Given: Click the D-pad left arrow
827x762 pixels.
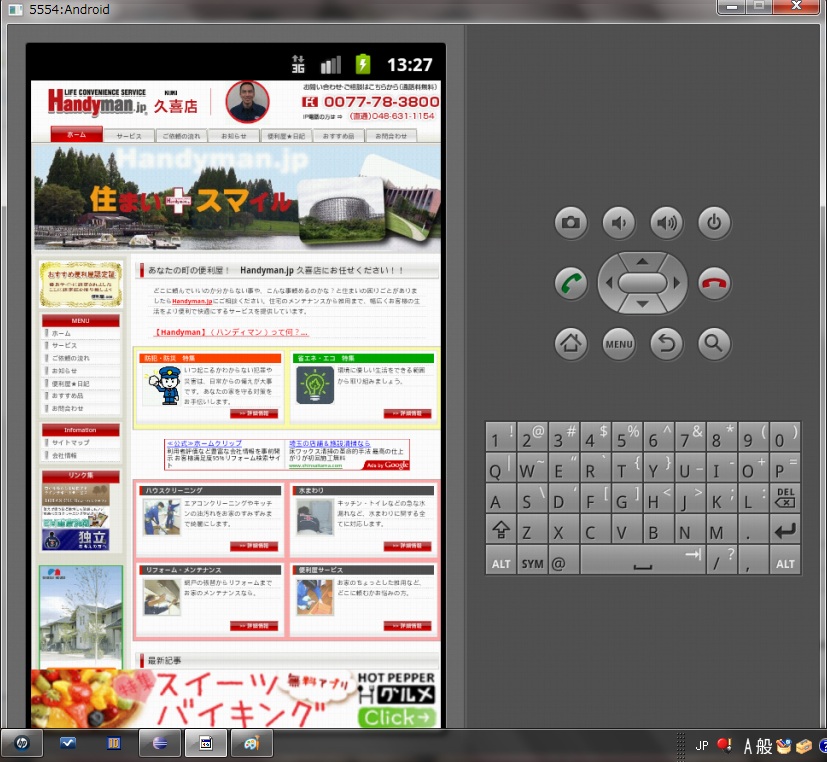Looking at the screenshot, I should point(609,283).
